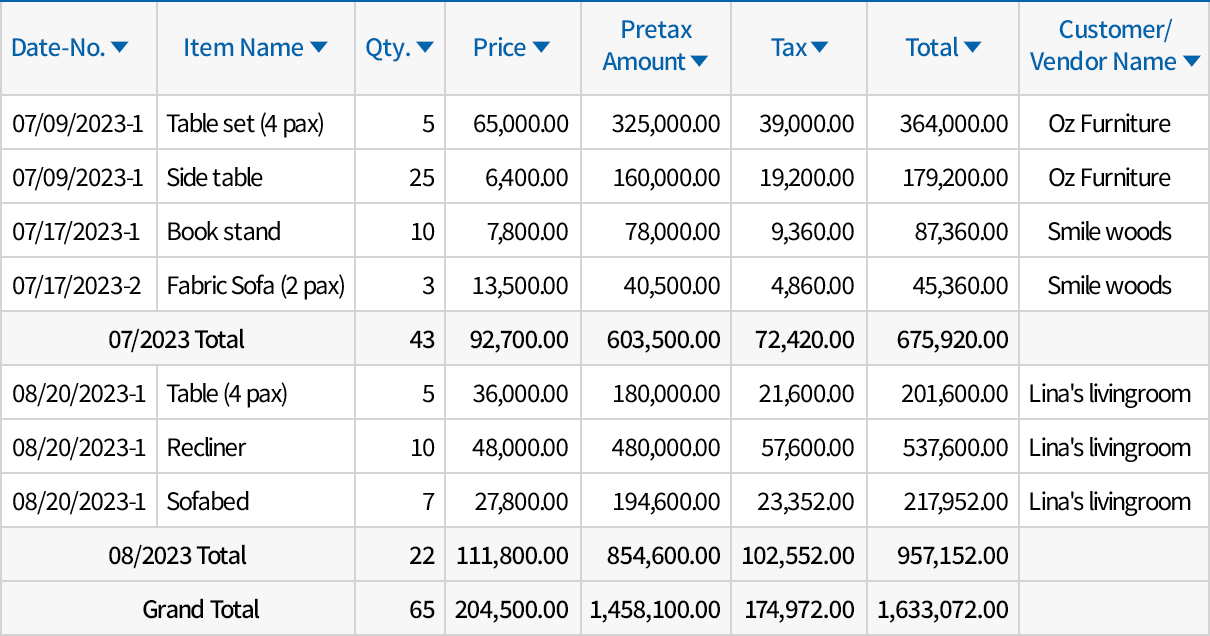The width and height of the screenshot is (1210, 636).
Task: Open the Item Name sort dropdown
Action: (320, 46)
